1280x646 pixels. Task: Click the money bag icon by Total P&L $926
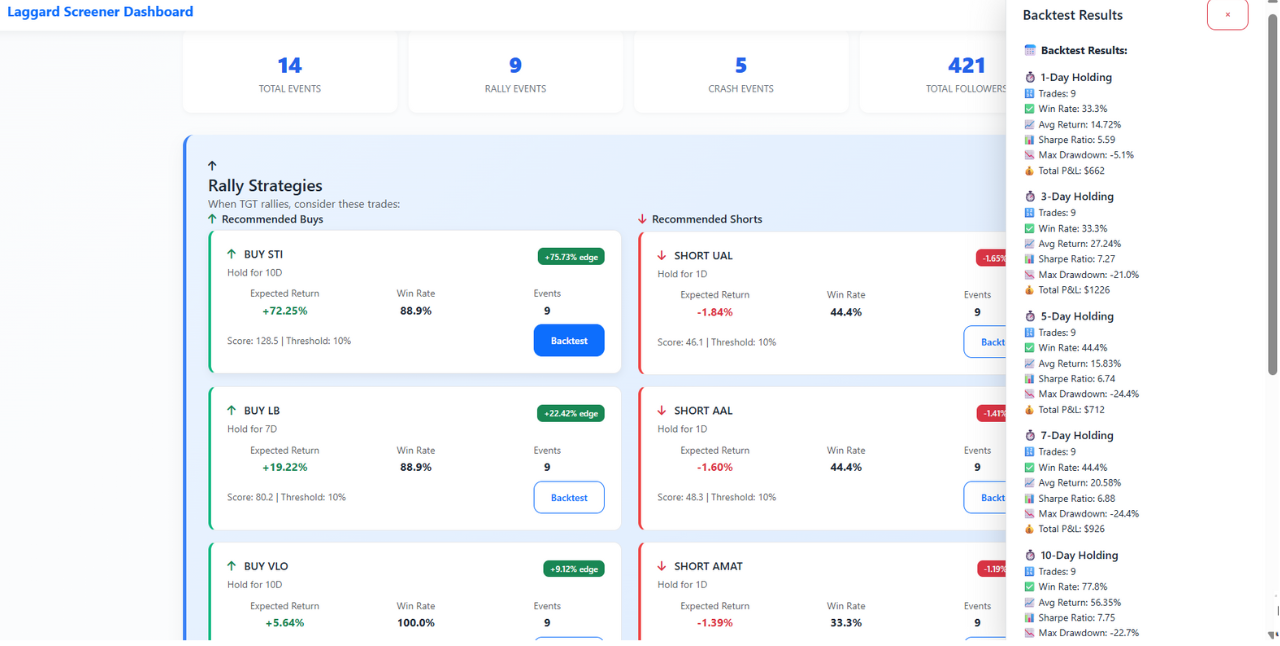click(x=1030, y=529)
